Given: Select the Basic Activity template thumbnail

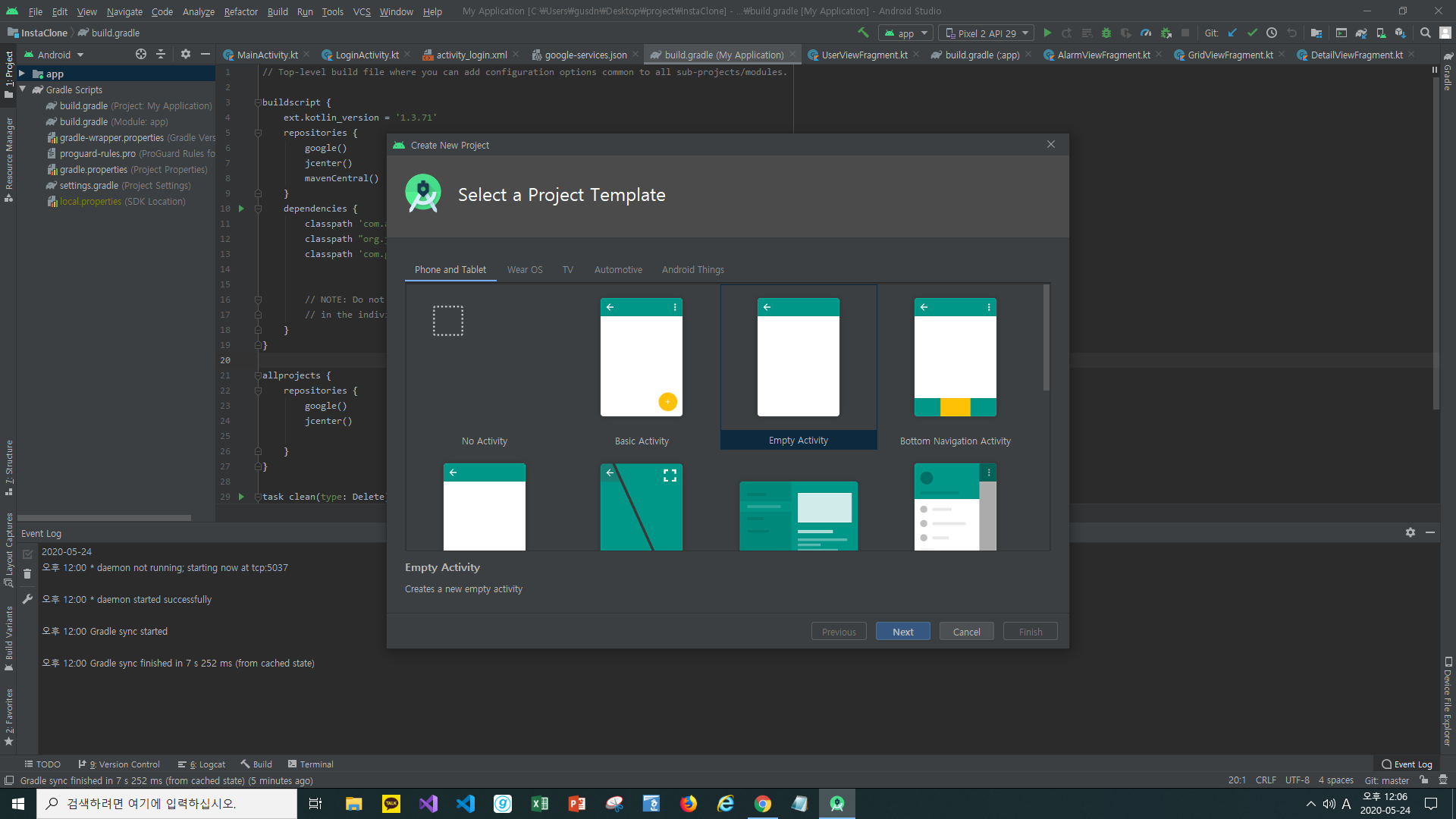Looking at the screenshot, I should coord(642,357).
